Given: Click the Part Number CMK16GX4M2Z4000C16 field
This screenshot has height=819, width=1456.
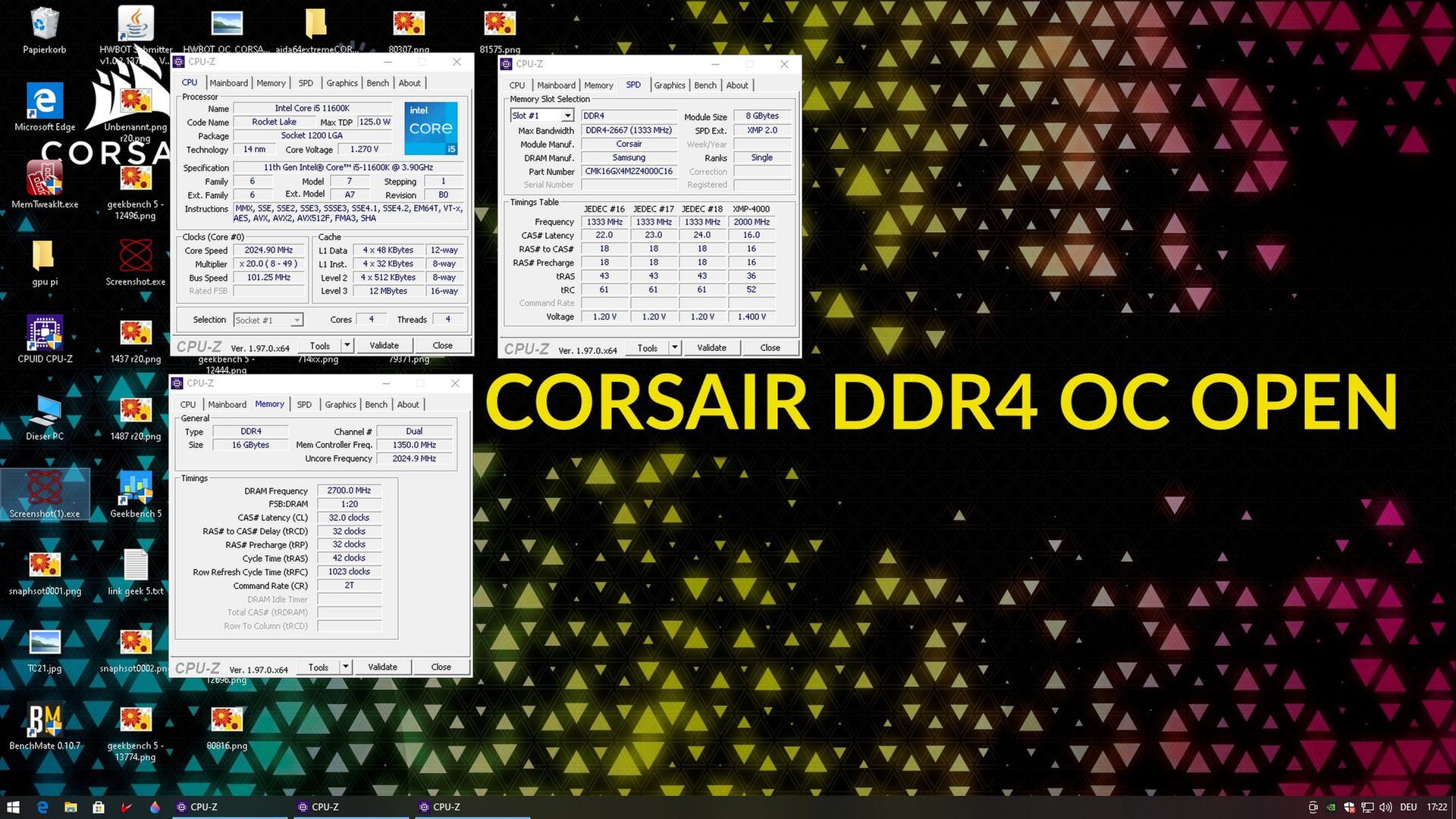Looking at the screenshot, I should click(x=629, y=171).
